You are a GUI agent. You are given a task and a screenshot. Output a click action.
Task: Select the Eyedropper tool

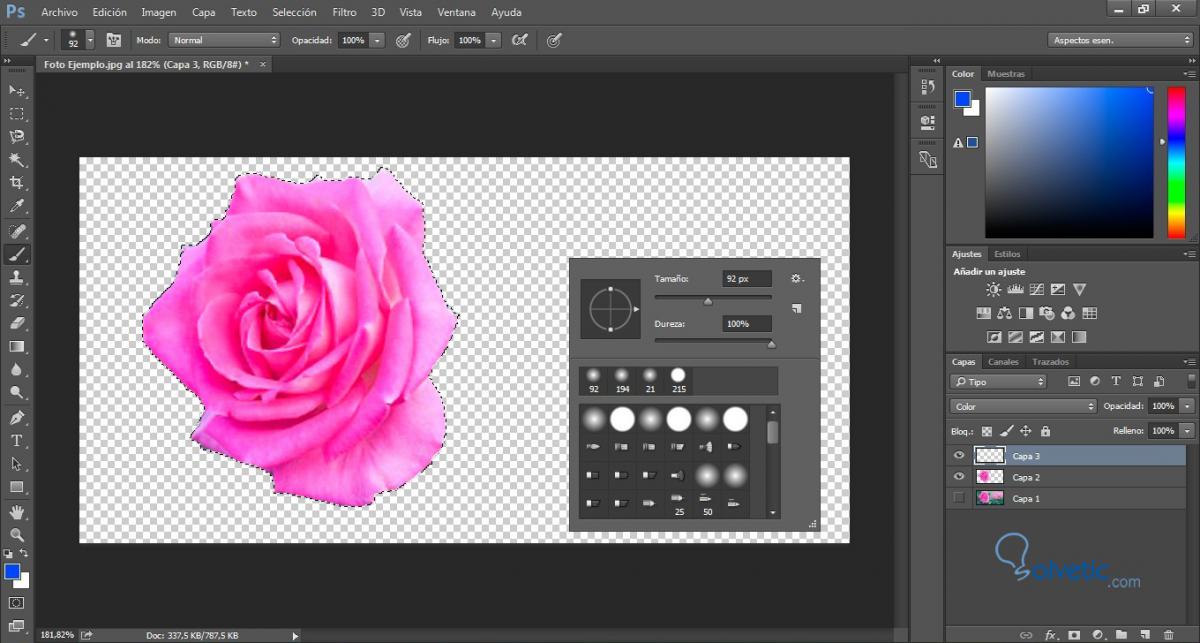click(17, 206)
